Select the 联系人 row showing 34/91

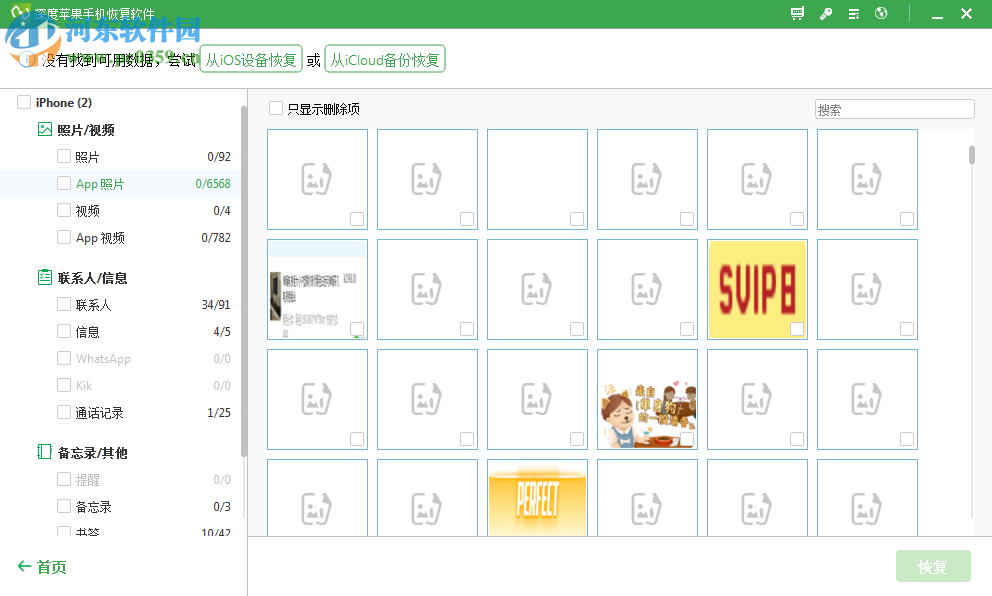click(x=120, y=304)
